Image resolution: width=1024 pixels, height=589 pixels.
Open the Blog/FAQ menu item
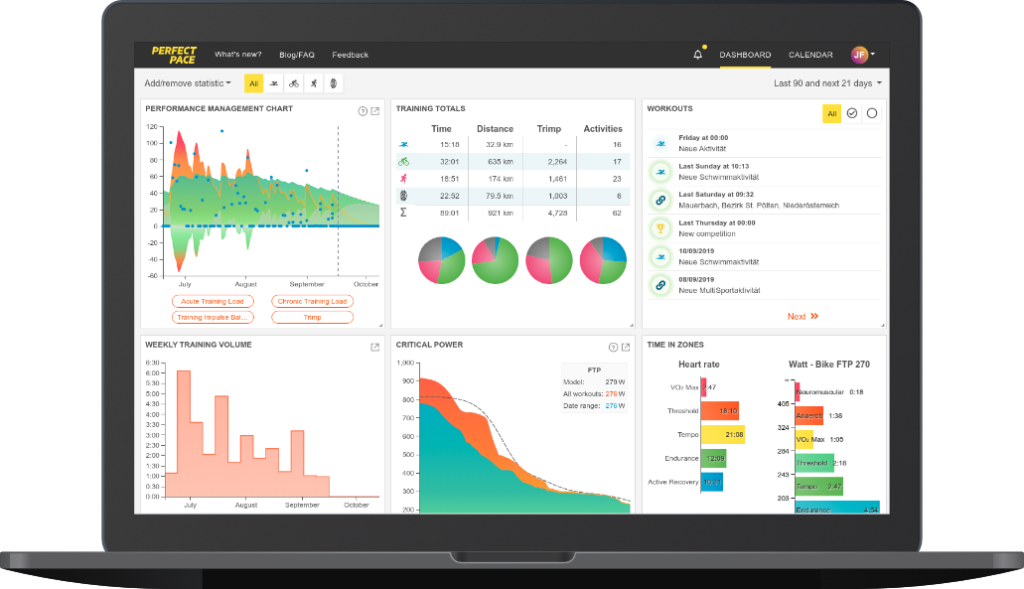(297, 55)
